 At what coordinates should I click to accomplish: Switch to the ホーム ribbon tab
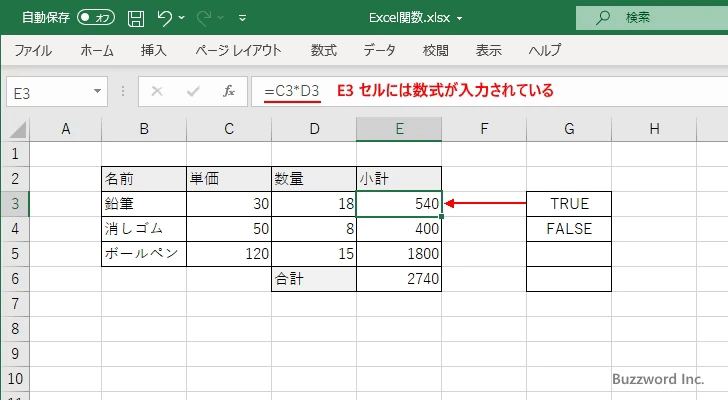tap(97, 50)
